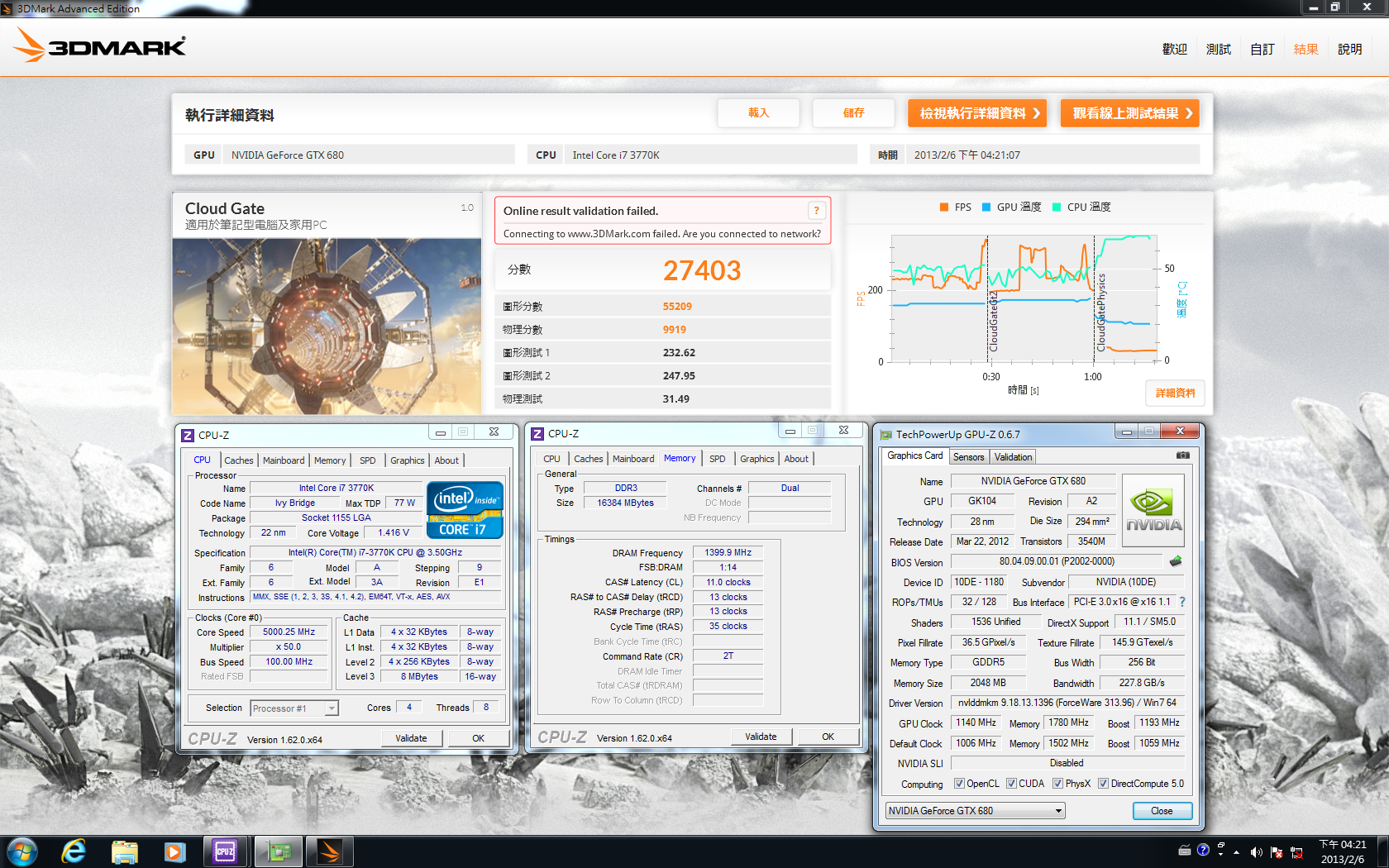
Task: Open Windows Explorer from the taskbar
Action: coord(124,851)
